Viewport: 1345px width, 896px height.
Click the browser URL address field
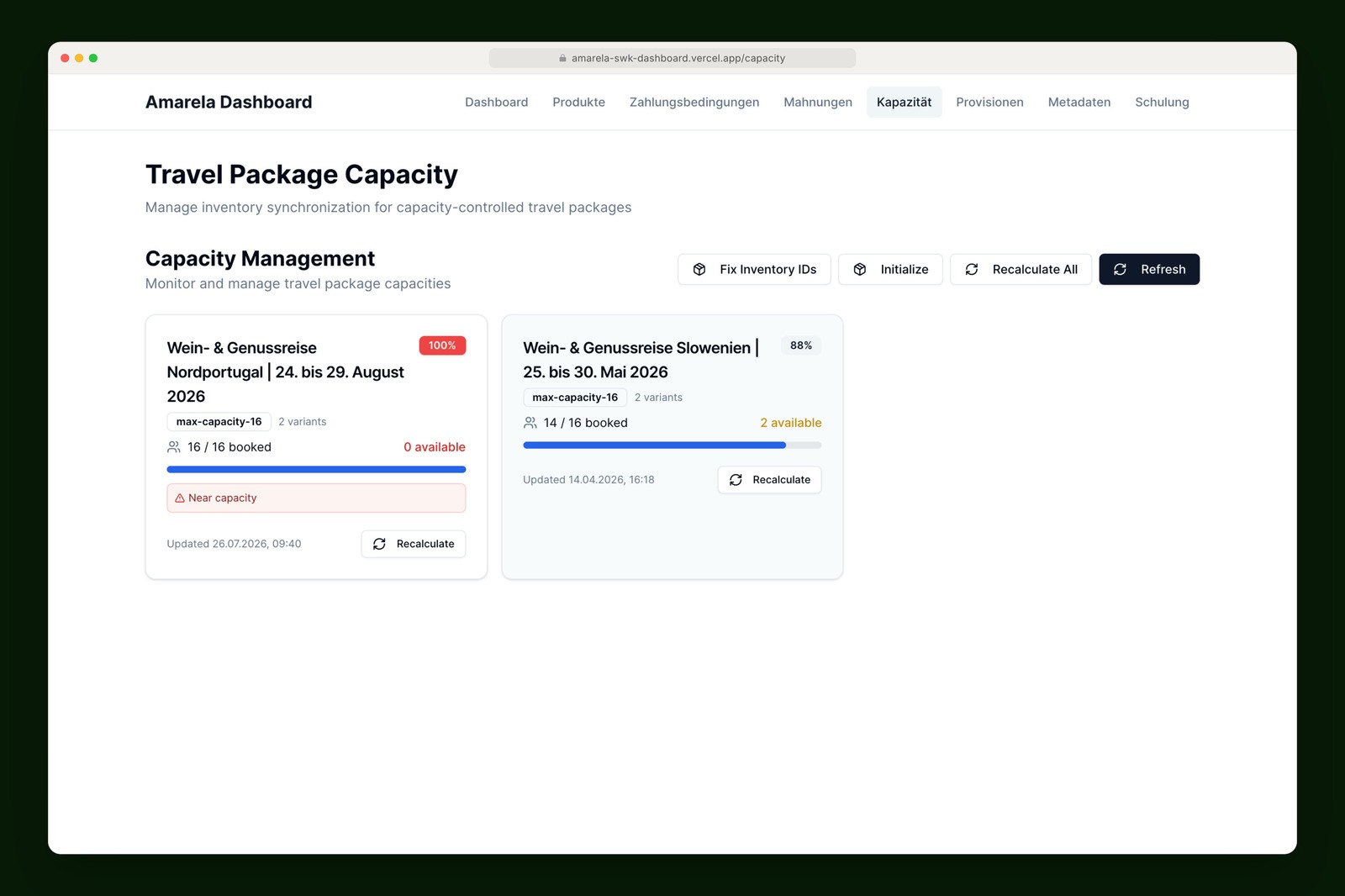coord(672,58)
